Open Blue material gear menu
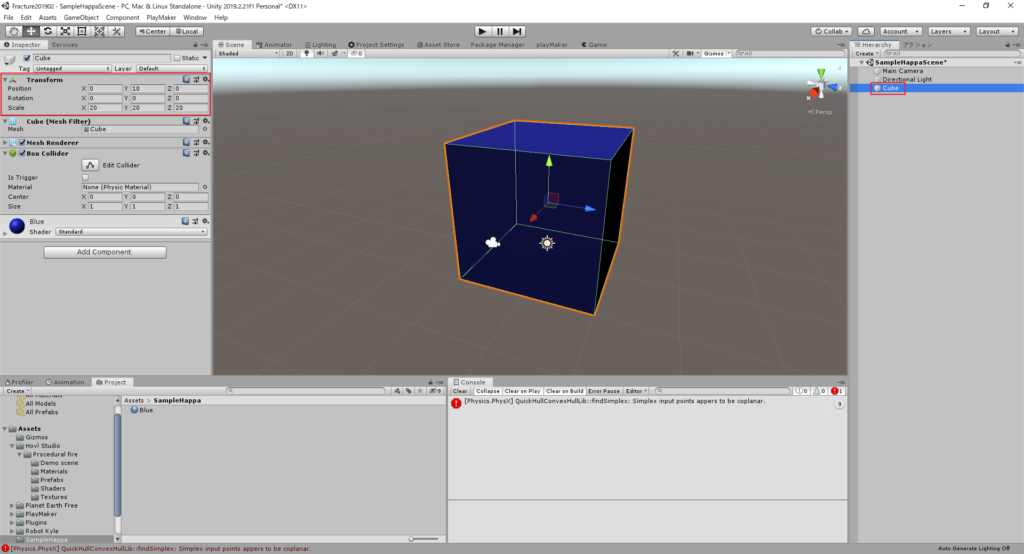 click(205, 221)
